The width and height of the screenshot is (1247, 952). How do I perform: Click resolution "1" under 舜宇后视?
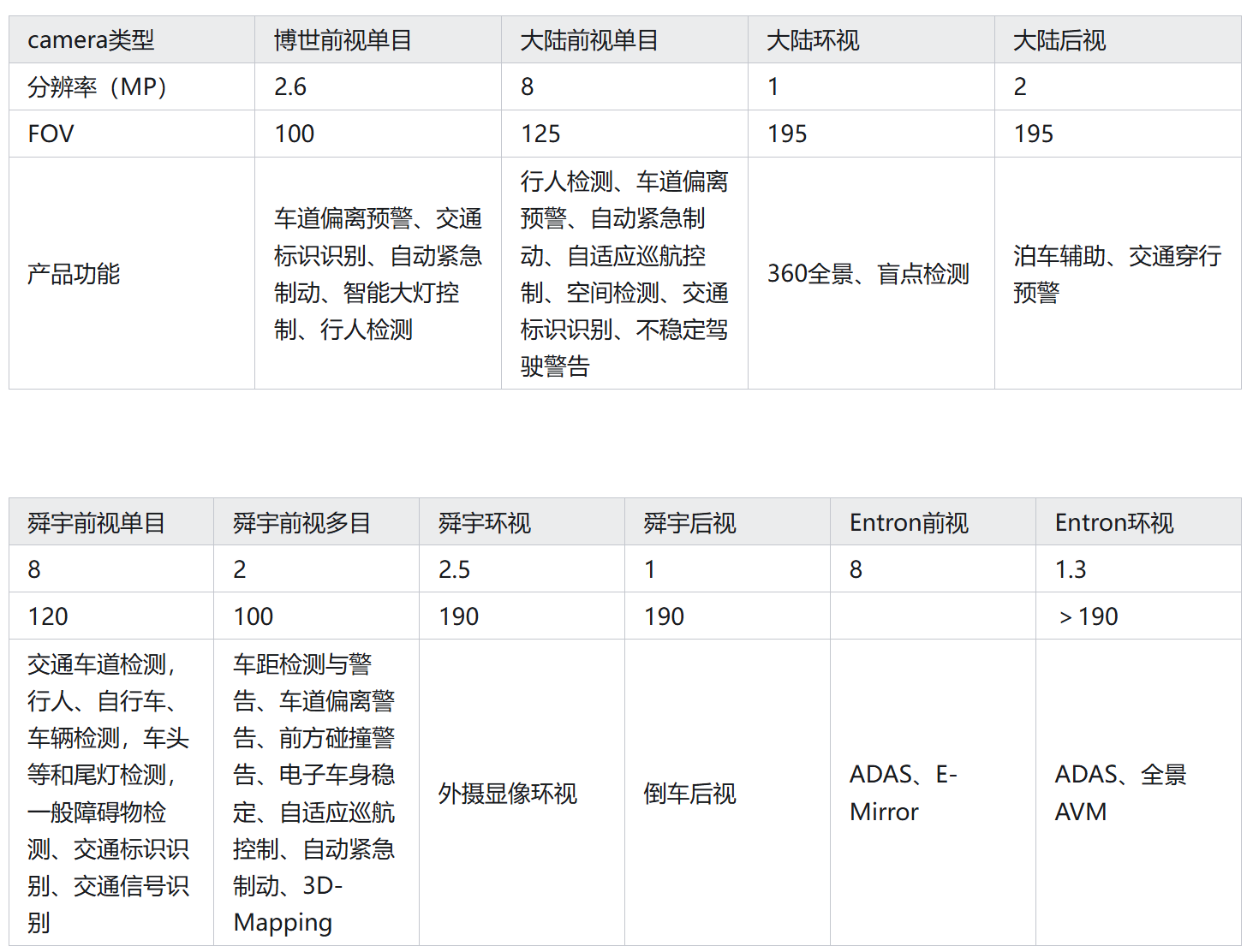[727, 569]
